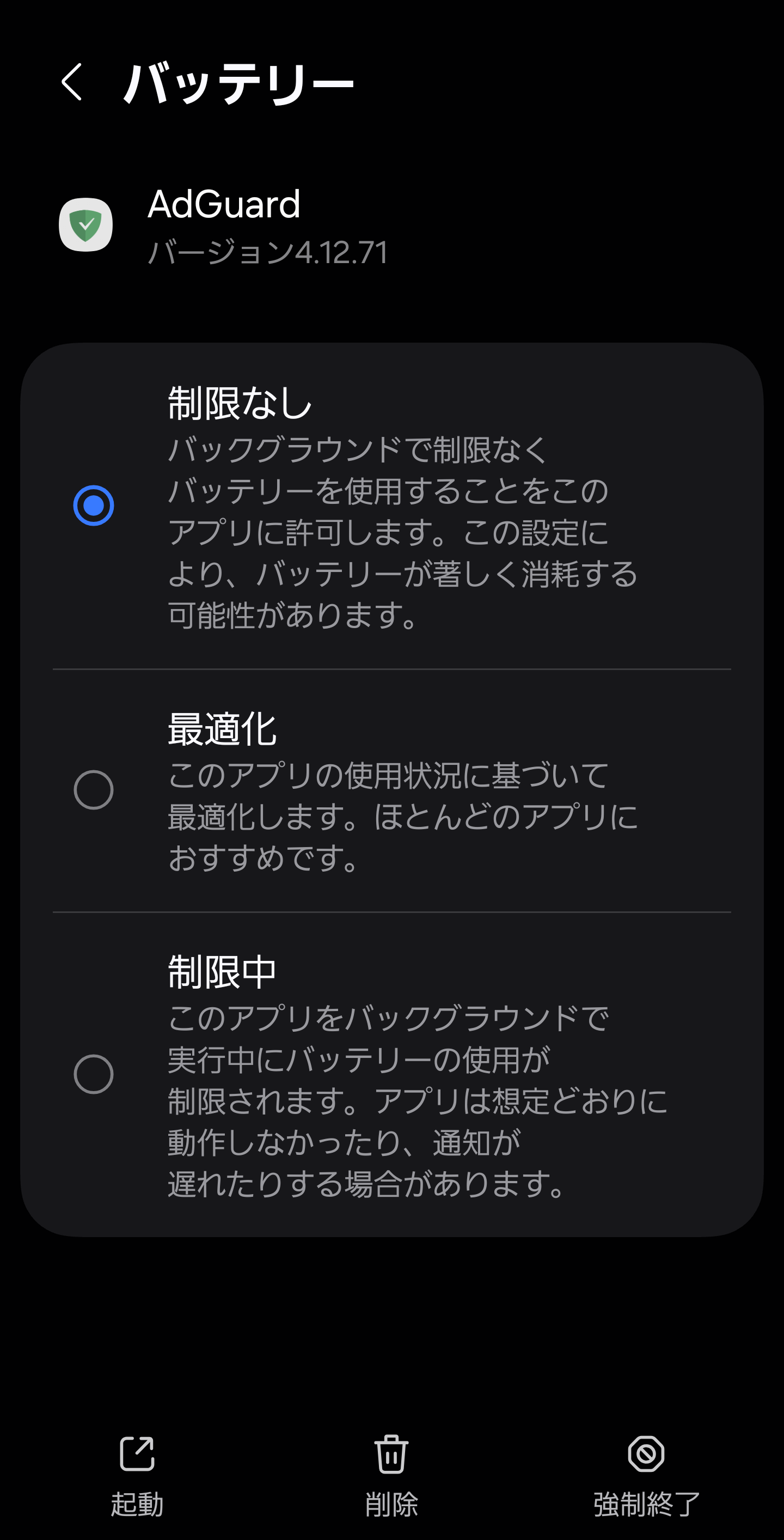Tap the 最適化 description recommending it for most apps
Screen dimensions: 784x1540
pos(402,817)
